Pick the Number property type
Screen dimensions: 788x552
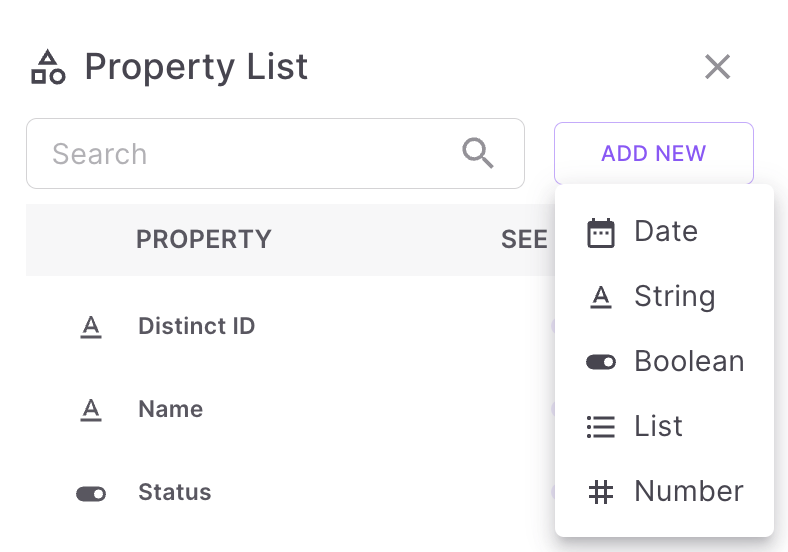click(688, 492)
